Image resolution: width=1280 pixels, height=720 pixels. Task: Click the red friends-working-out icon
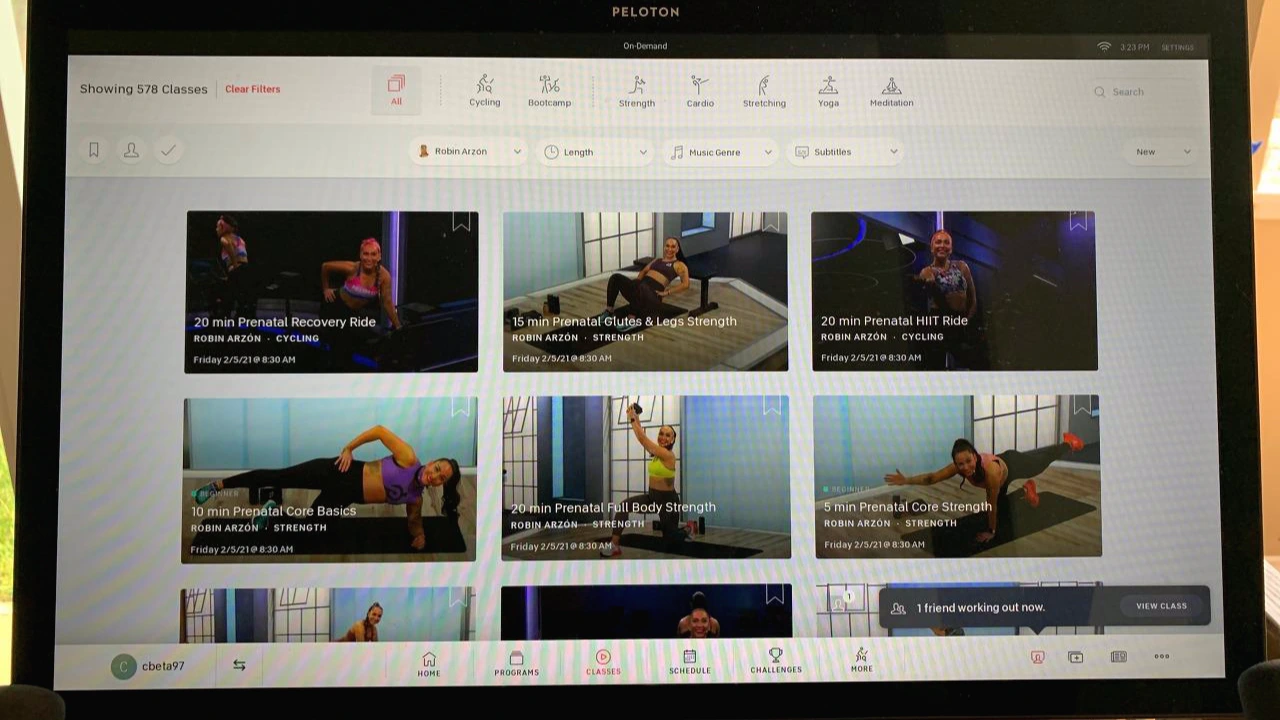(1037, 657)
